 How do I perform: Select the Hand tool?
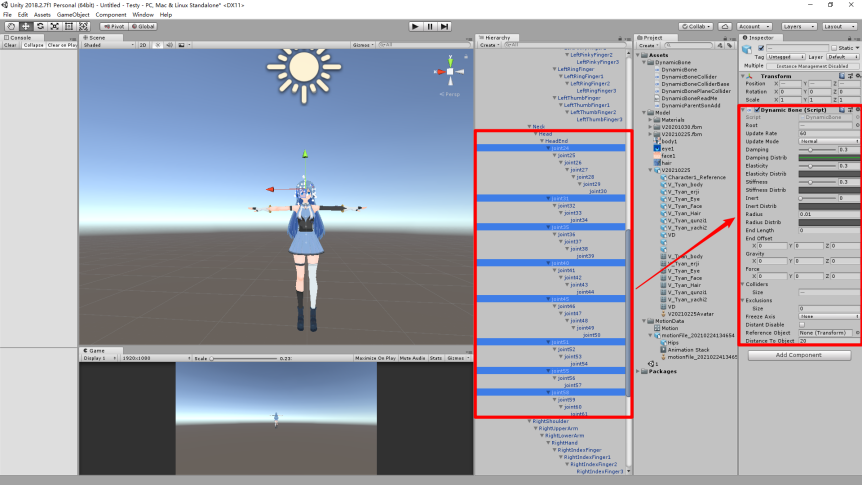coord(11,26)
